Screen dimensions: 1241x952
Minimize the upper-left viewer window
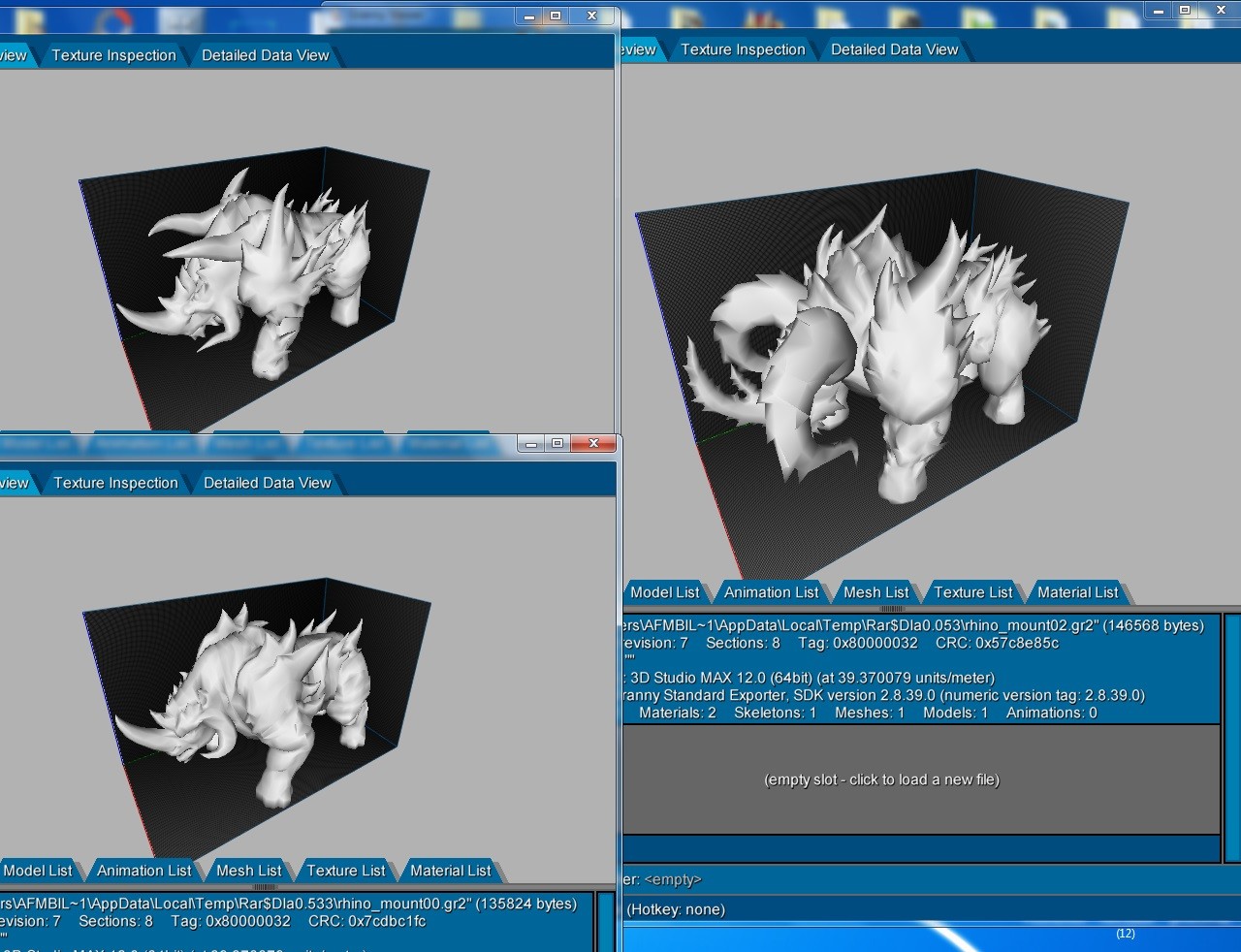point(529,16)
